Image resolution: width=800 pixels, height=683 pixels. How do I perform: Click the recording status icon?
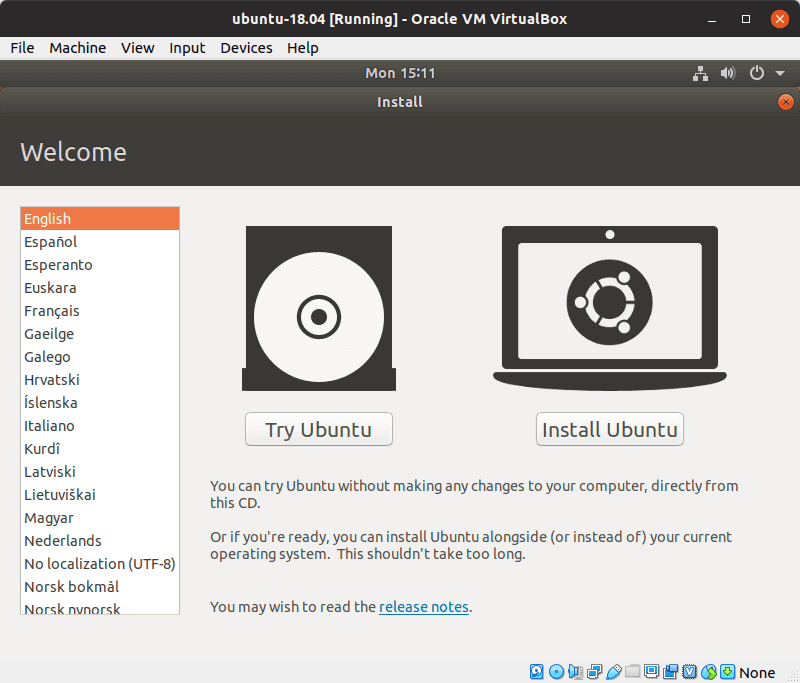pos(670,672)
